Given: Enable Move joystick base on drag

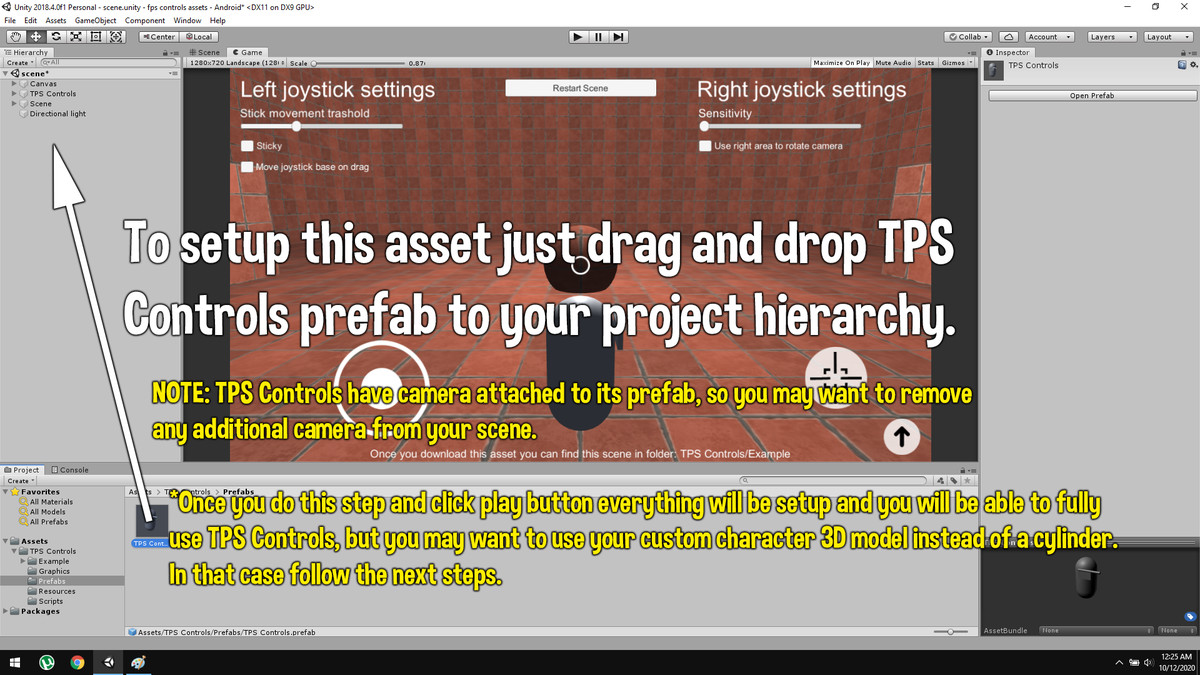Looking at the screenshot, I should [x=247, y=167].
